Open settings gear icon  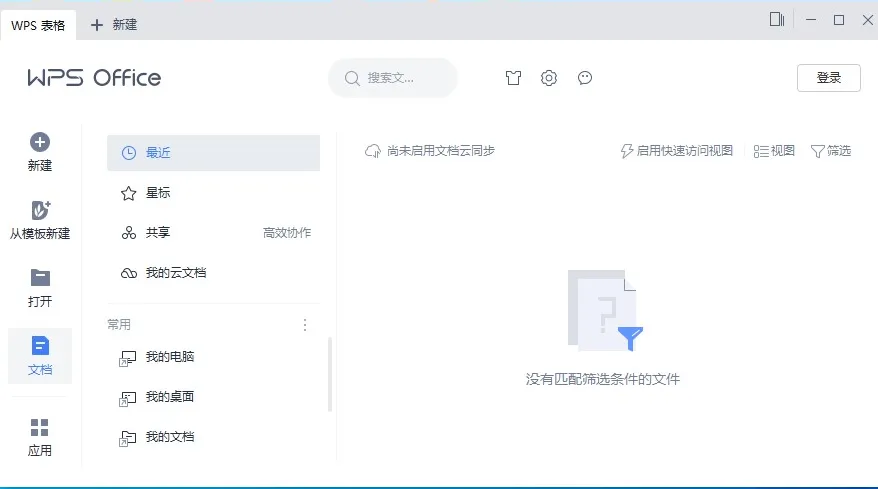[x=549, y=78]
